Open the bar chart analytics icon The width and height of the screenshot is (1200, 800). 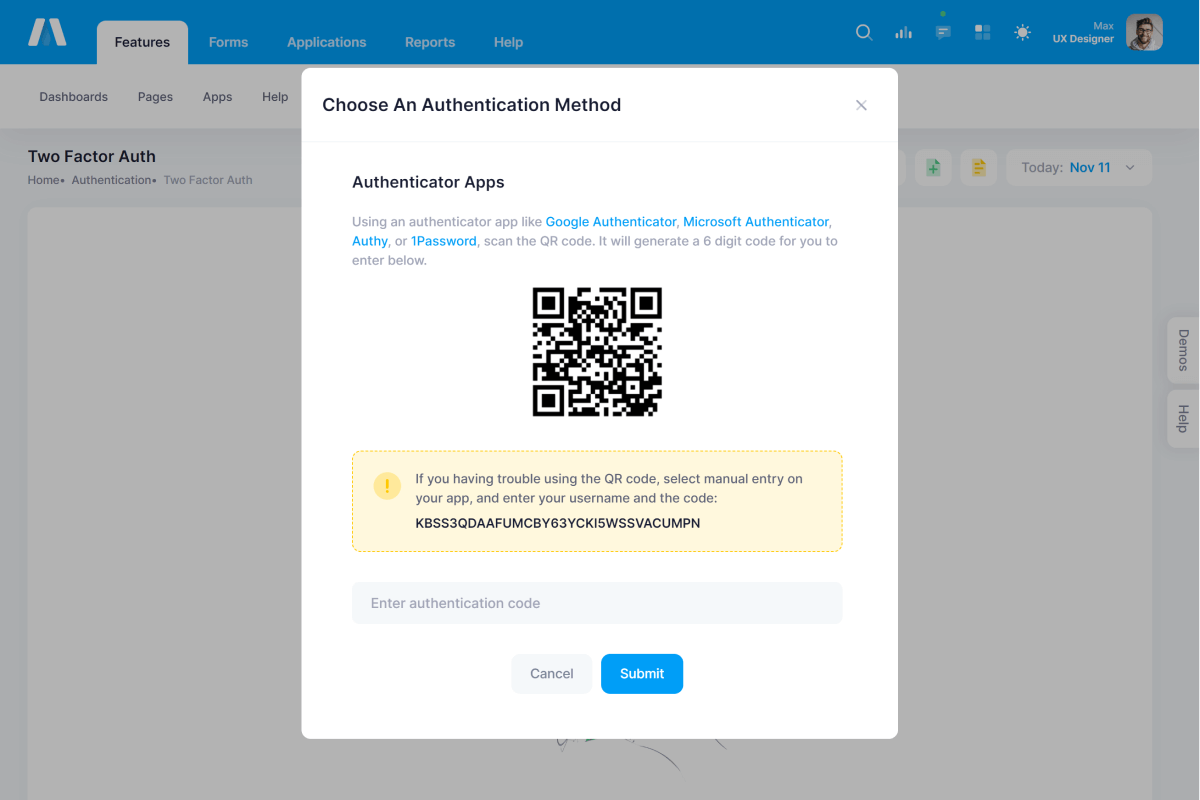click(x=903, y=32)
